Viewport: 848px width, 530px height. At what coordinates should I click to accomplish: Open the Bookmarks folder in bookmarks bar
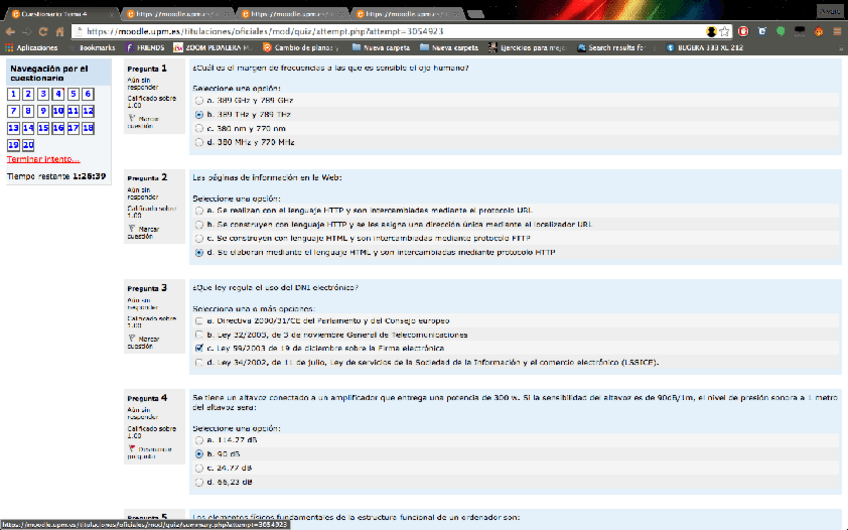pos(97,47)
